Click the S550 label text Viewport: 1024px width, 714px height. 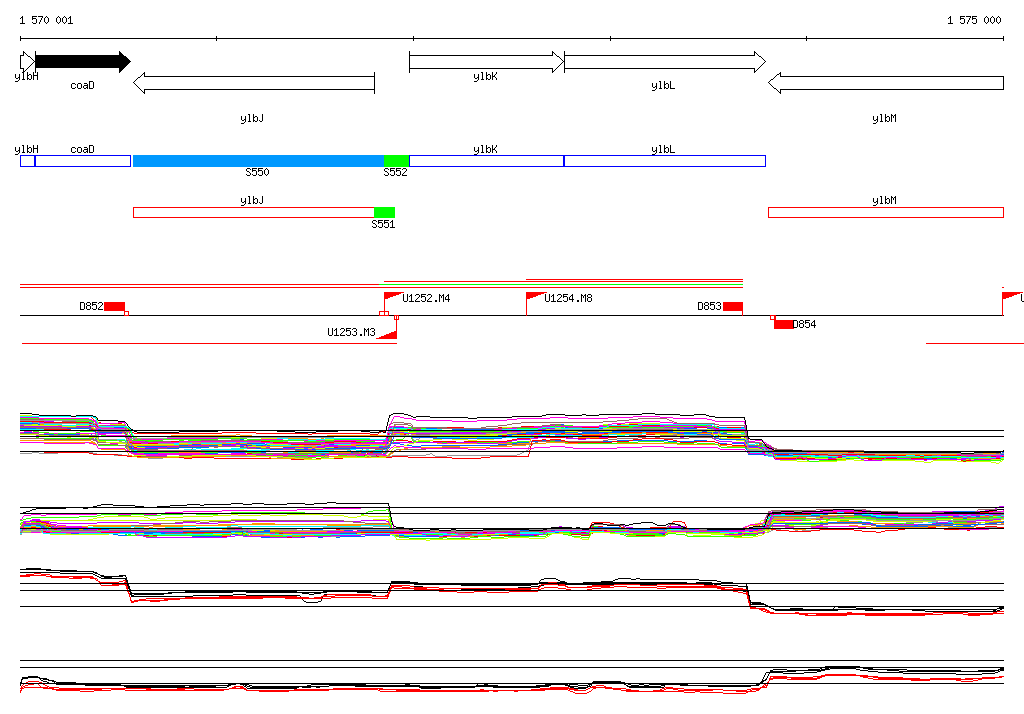pyautogui.click(x=257, y=172)
